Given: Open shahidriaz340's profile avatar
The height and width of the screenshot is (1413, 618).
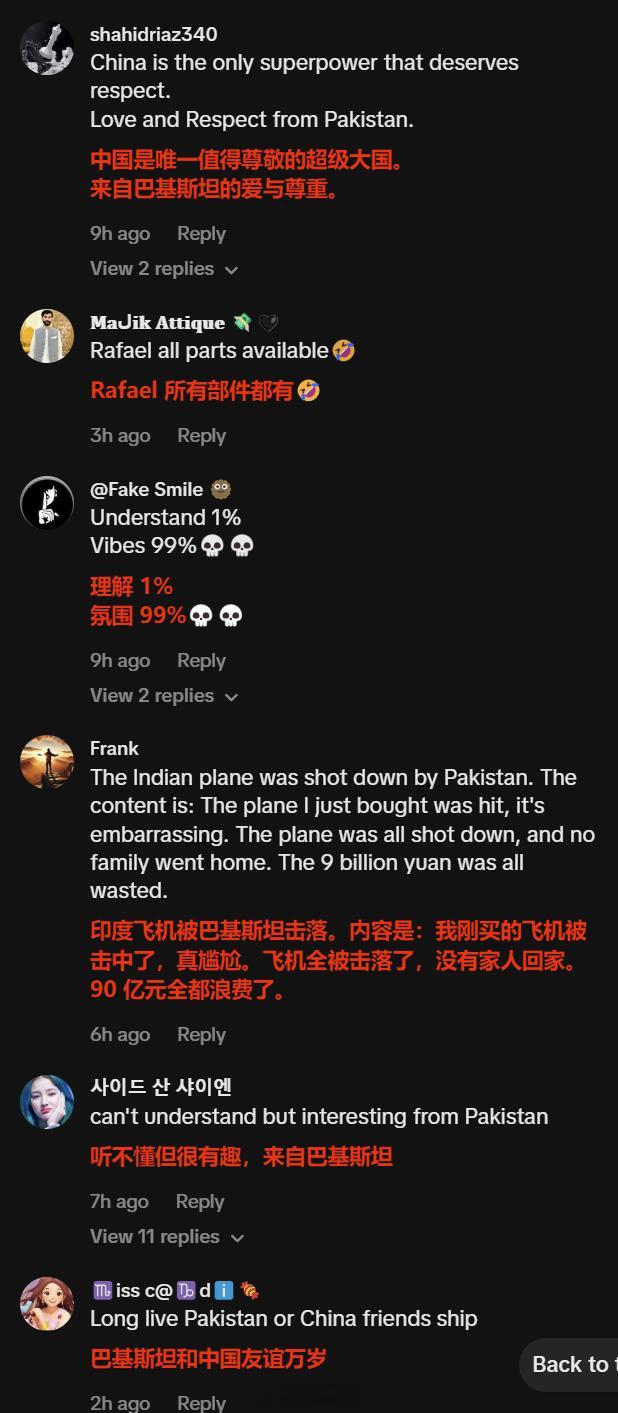Looking at the screenshot, I should tap(47, 47).
